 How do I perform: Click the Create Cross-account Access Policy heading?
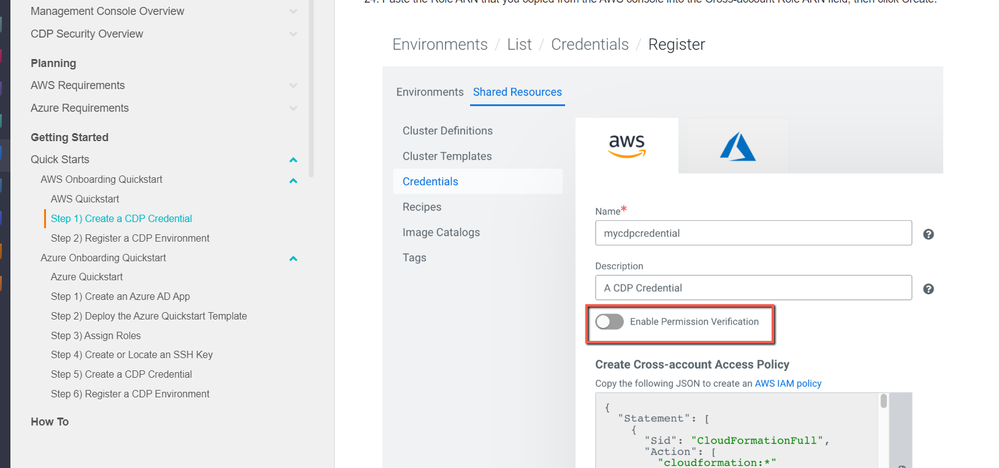point(692,365)
